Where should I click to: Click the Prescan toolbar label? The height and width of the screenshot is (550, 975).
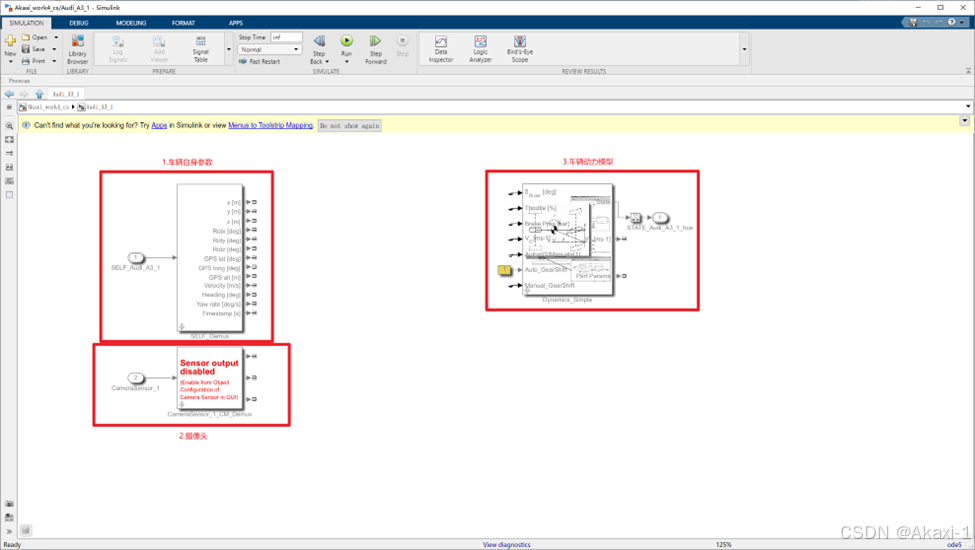(x=19, y=81)
